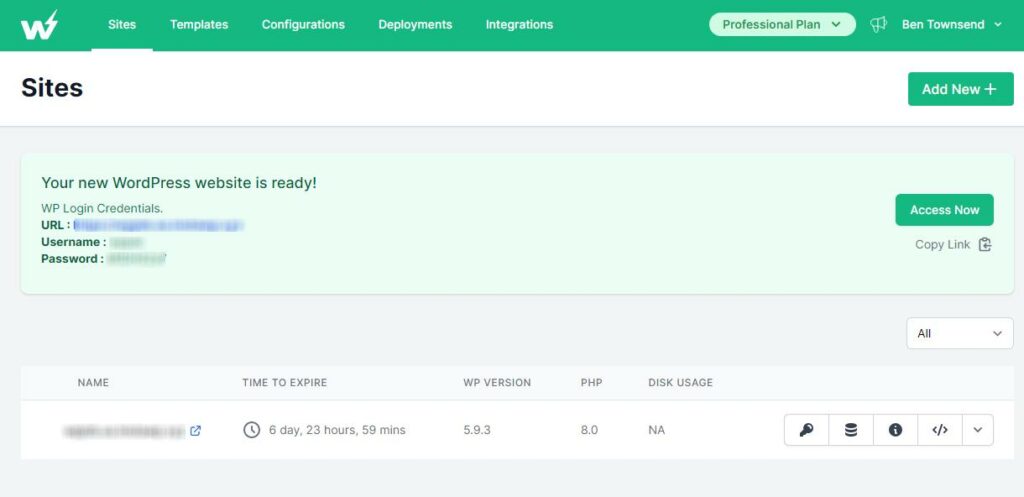Click the Copy Link text
The height and width of the screenshot is (497, 1024).
(x=942, y=244)
